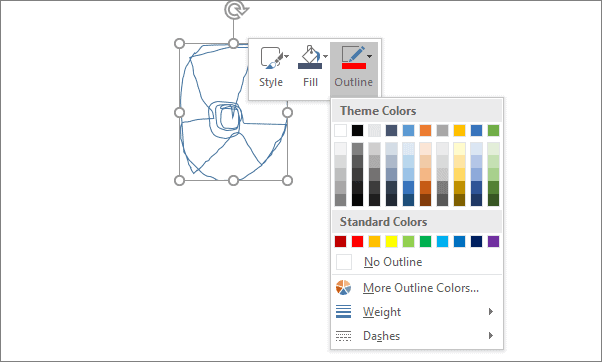602x362 pixels.
Task: Open the shape Style gallery icon
Action: [271, 58]
